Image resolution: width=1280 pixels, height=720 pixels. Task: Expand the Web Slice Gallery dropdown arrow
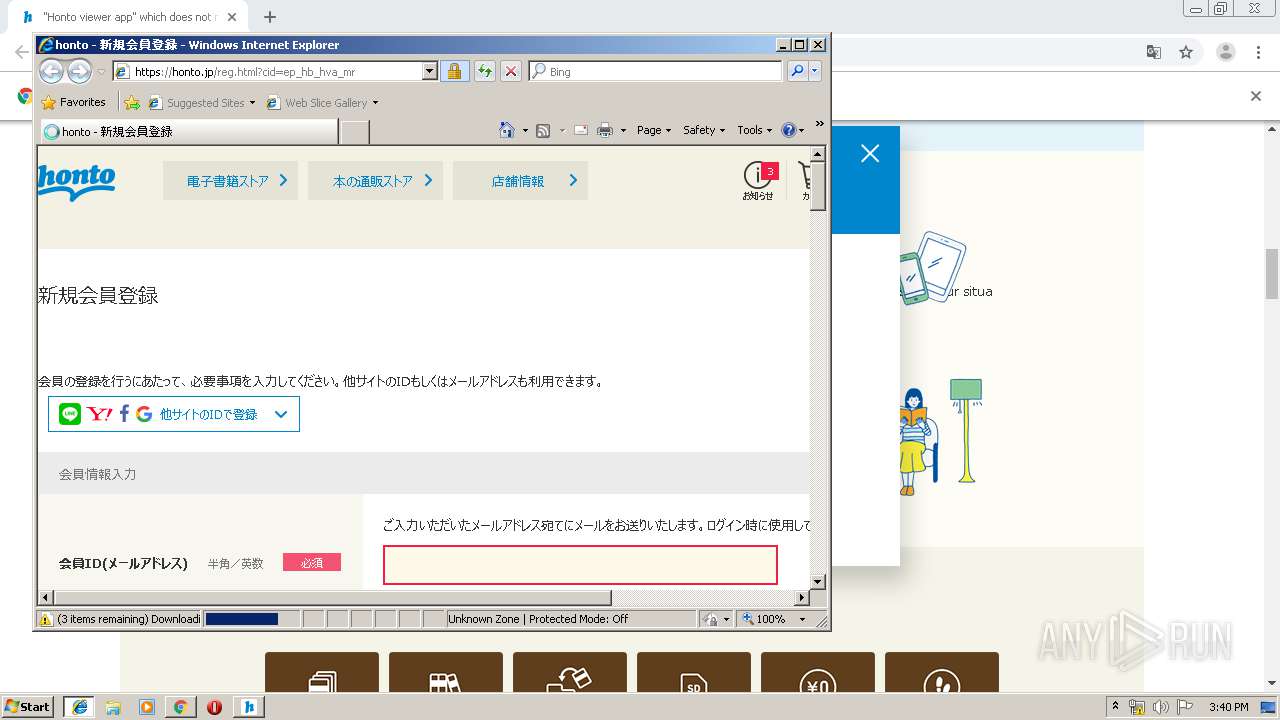376,103
